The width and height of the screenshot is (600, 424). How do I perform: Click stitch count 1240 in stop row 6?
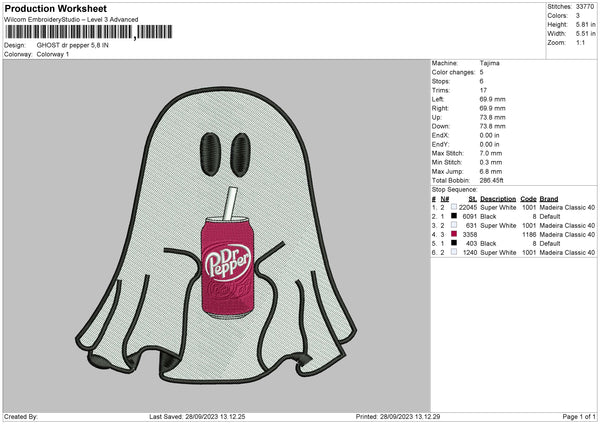470,253
